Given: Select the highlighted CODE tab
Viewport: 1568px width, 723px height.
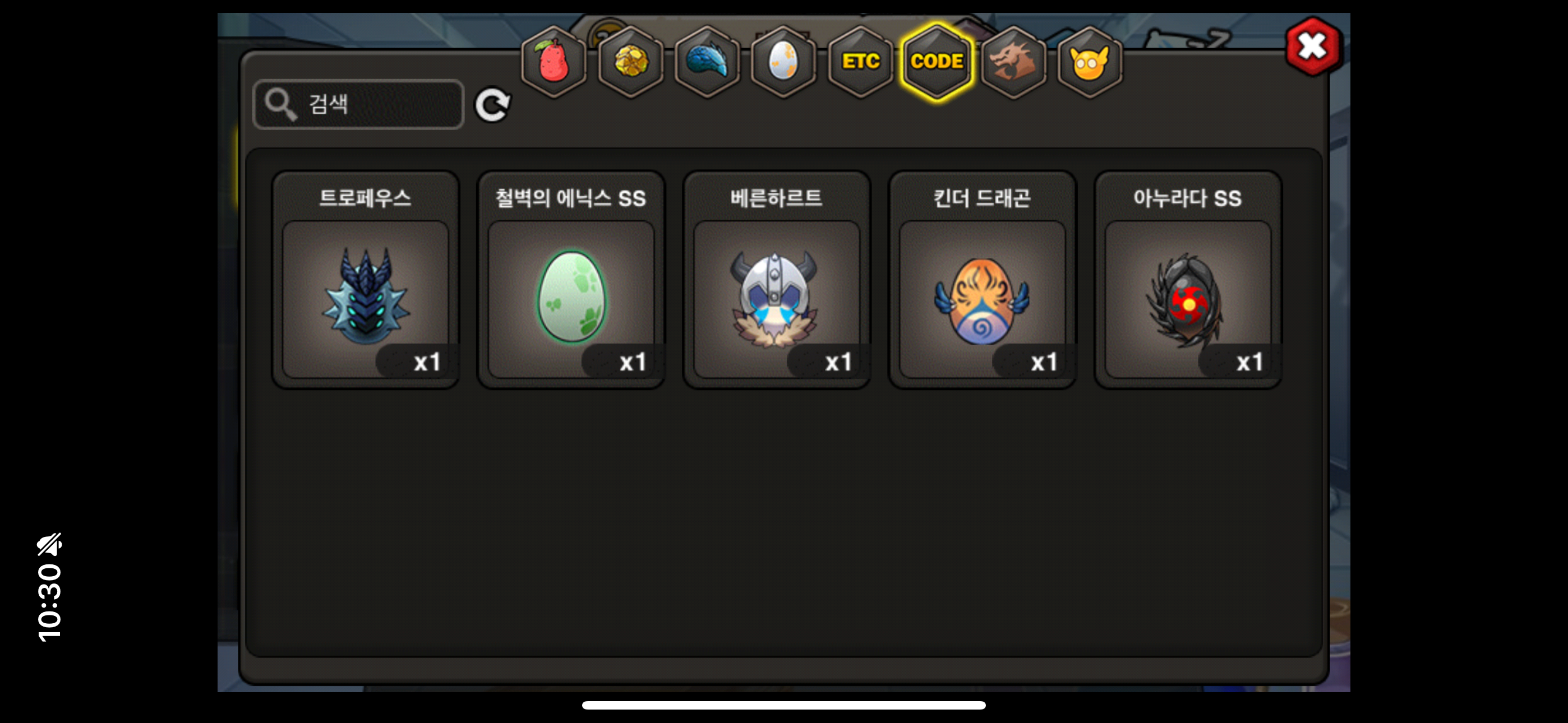Looking at the screenshot, I should pos(937,62).
